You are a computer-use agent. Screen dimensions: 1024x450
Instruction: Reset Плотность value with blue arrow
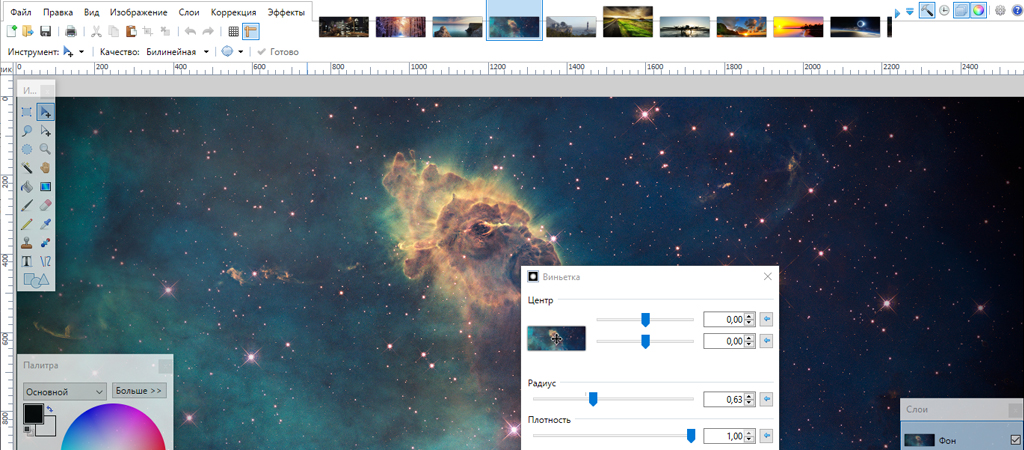pos(767,435)
